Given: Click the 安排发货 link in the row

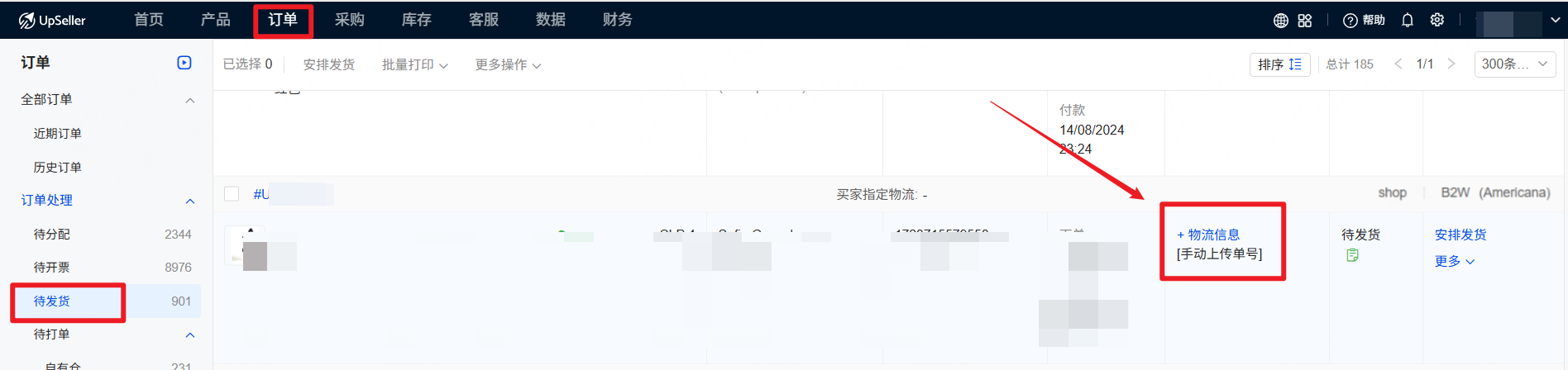Looking at the screenshot, I should click(1460, 235).
